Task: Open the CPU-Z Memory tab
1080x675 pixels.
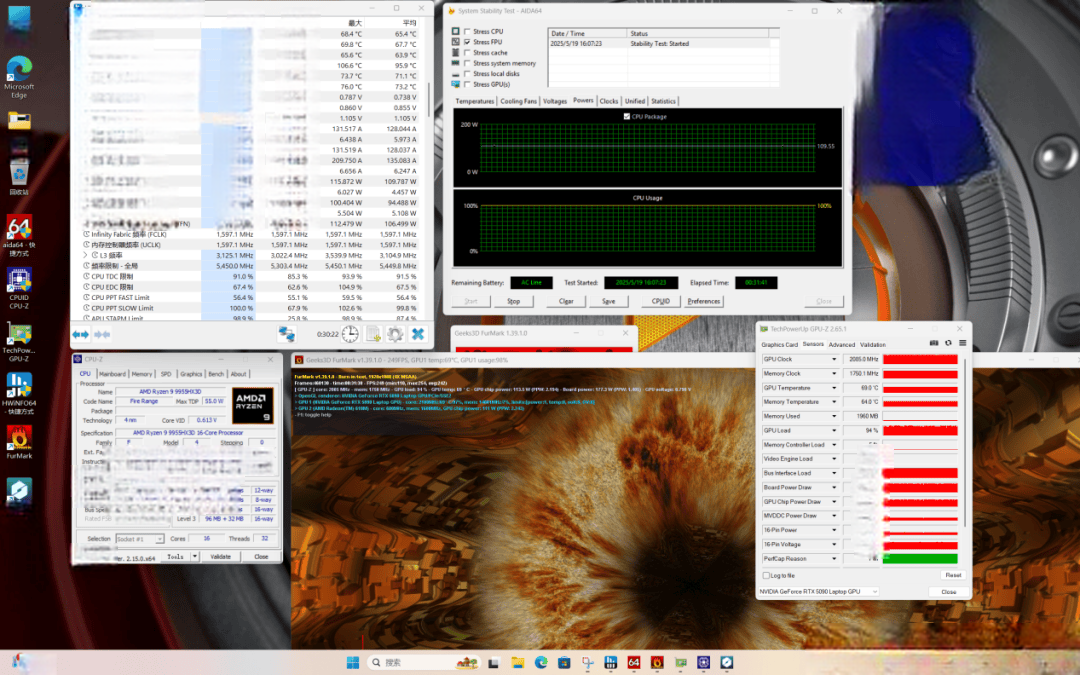Action: coord(142,374)
